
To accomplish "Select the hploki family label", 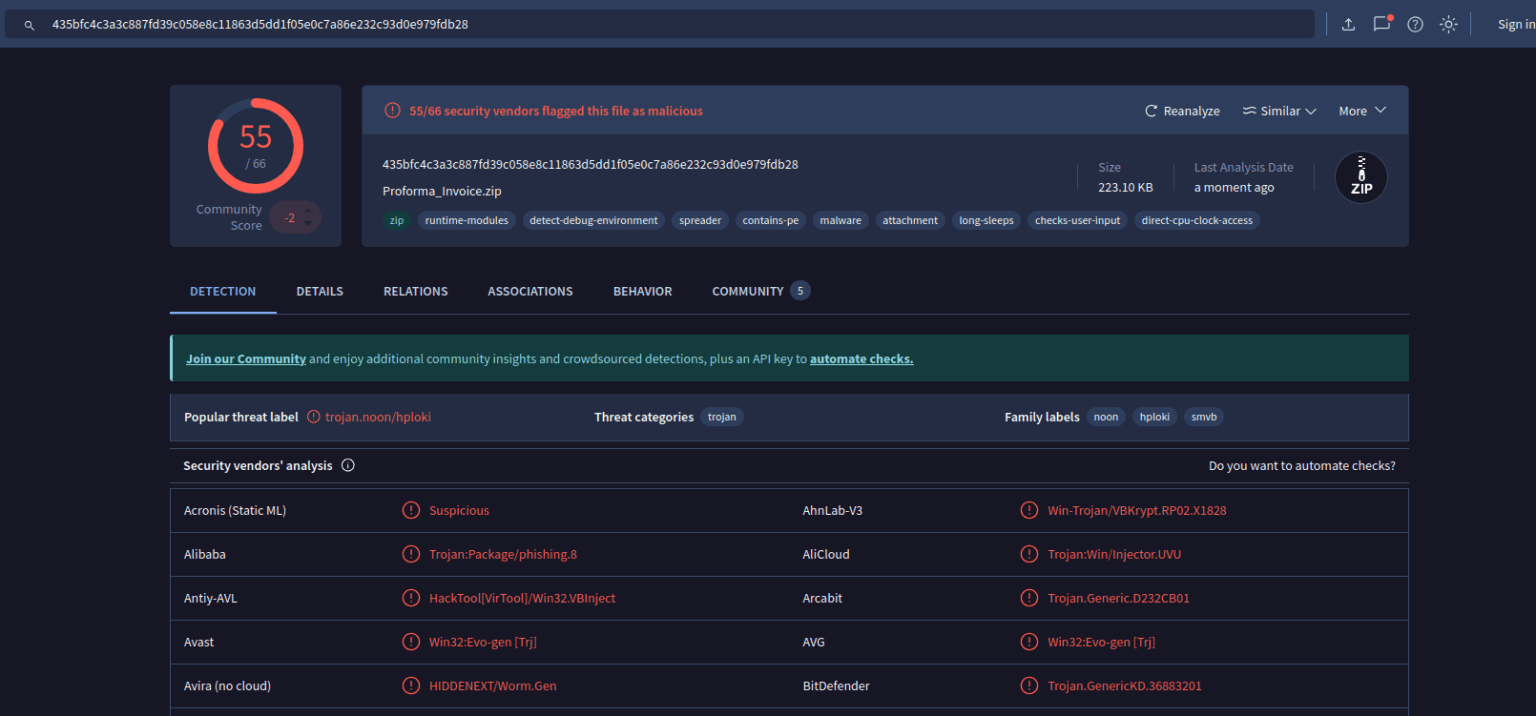I will coord(1154,417).
